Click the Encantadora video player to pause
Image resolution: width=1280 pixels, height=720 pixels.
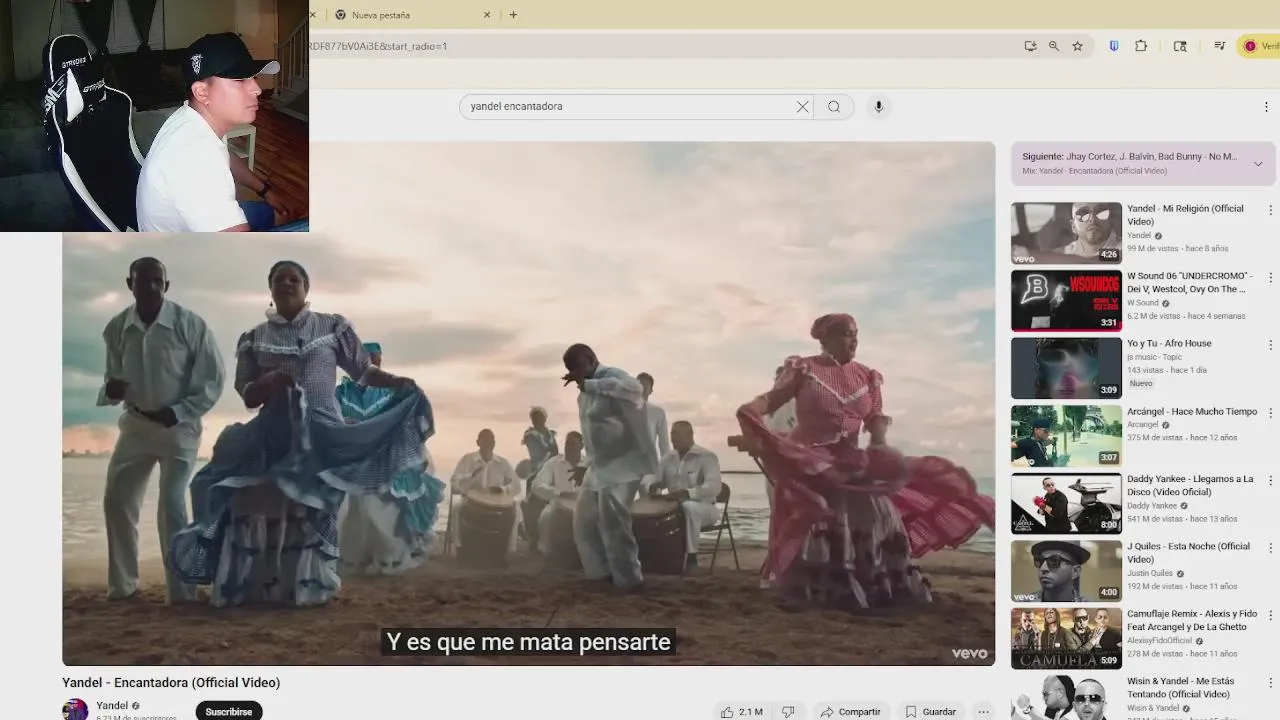coord(528,403)
